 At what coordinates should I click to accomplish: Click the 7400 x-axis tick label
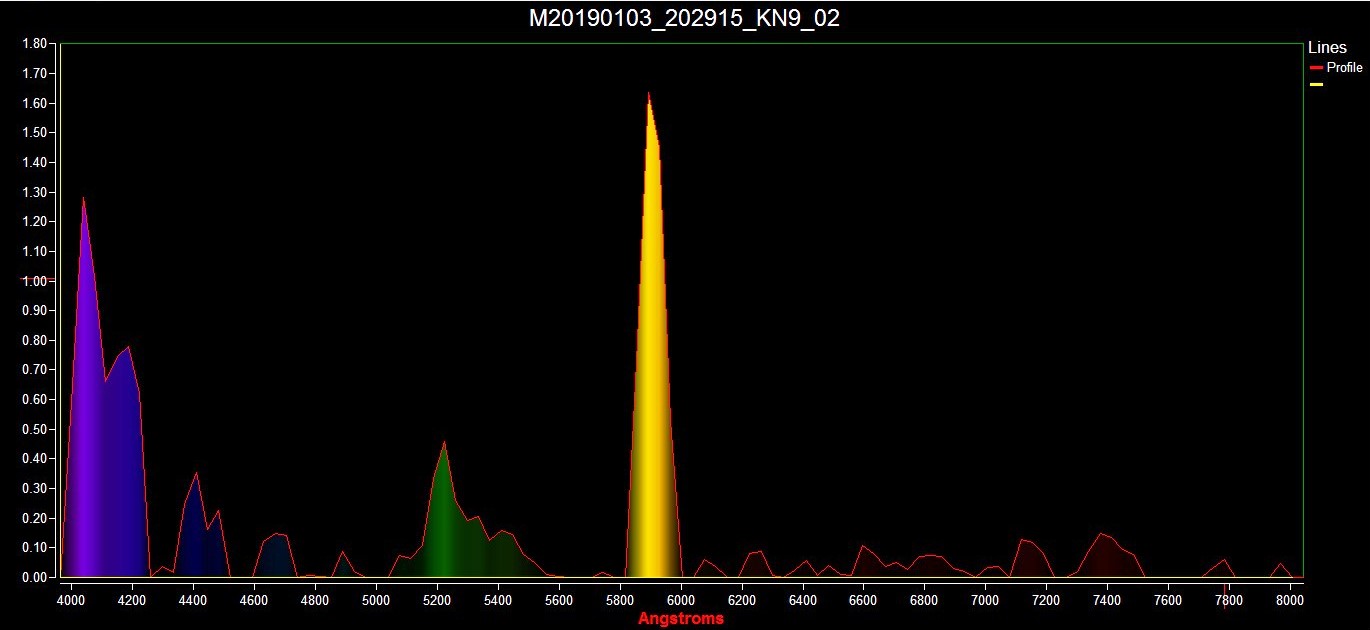point(1107,601)
